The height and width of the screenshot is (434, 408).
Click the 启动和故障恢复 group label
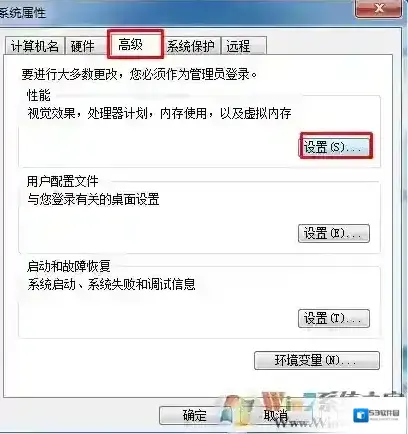coord(69,266)
